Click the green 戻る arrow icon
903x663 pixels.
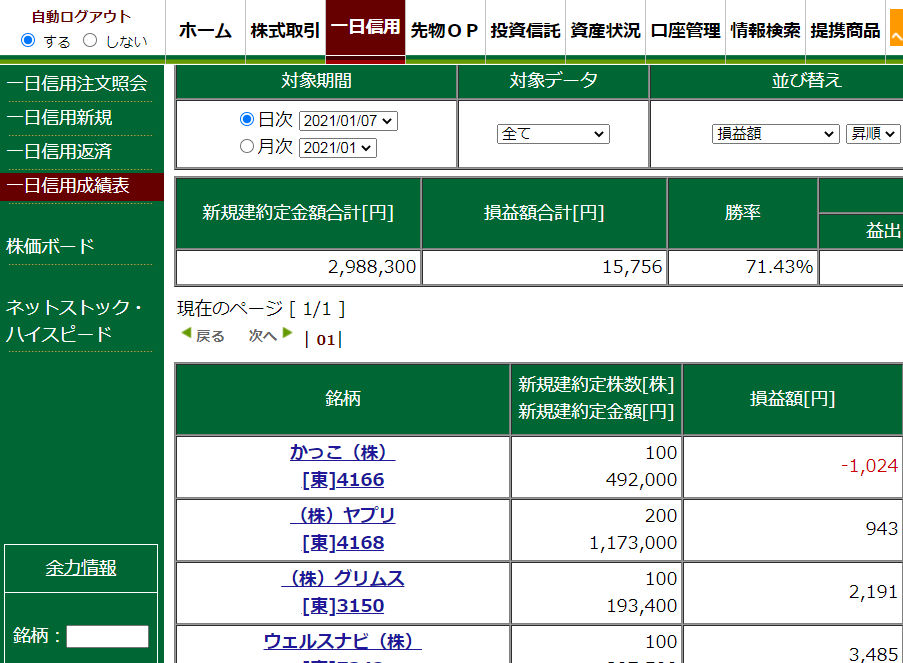[x=186, y=333]
